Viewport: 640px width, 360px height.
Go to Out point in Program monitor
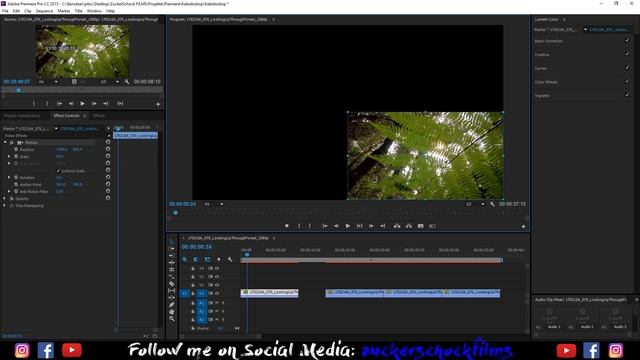(382, 226)
